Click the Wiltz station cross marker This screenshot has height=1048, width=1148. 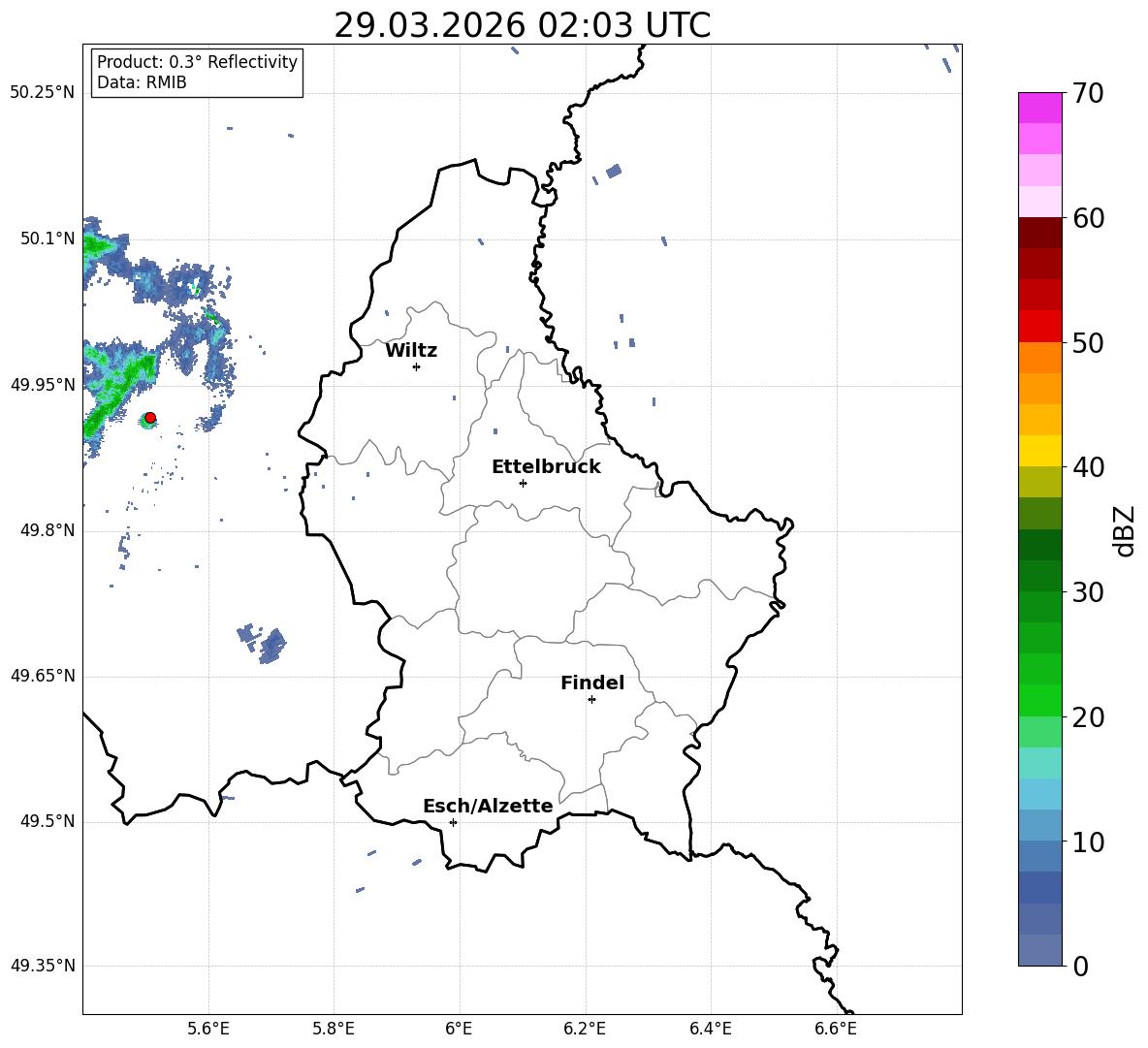pyautogui.click(x=417, y=366)
